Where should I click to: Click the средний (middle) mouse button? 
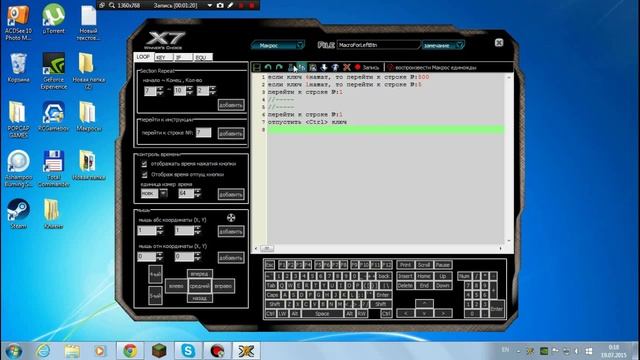[x=200, y=286]
